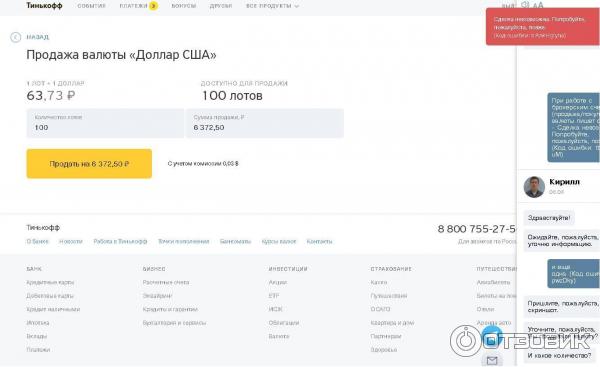Open the Тинькофф logo in header
This screenshot has width=600, height=367.
click(44, 6)
